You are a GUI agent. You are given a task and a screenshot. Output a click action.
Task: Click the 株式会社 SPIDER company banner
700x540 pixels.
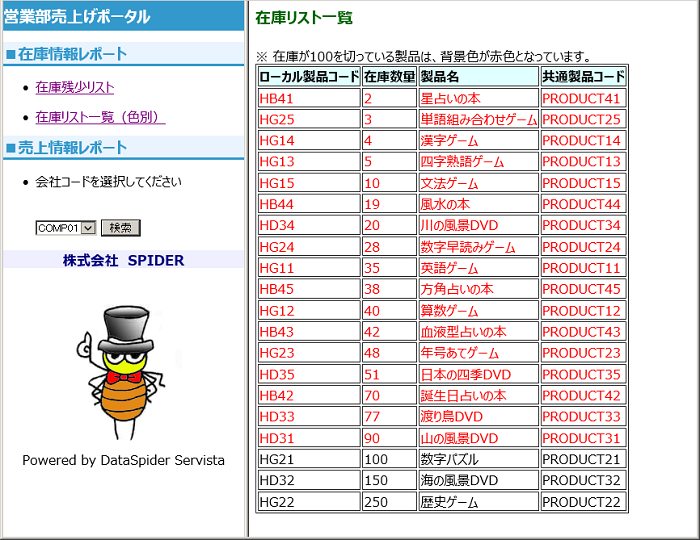[x=123, y=261]
